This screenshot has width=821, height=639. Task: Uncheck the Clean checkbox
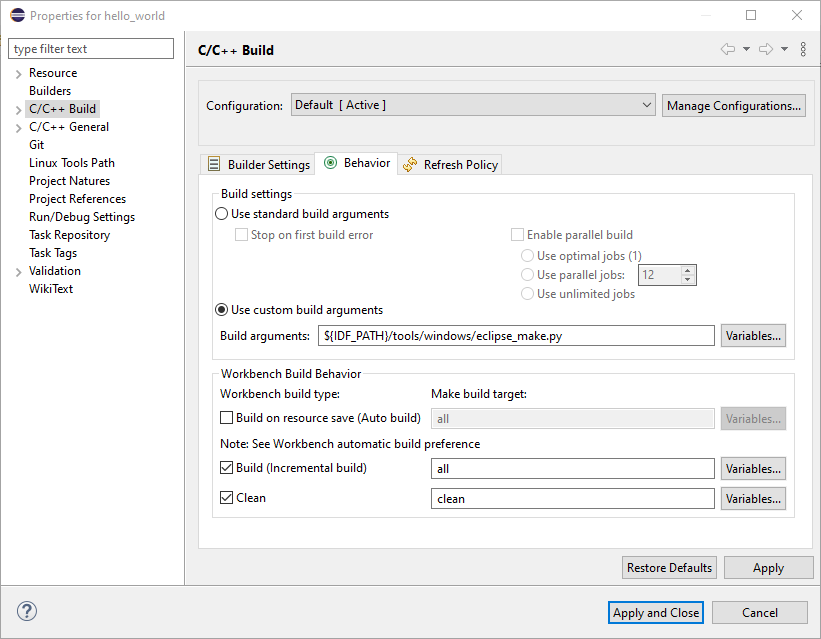point(226,497)
